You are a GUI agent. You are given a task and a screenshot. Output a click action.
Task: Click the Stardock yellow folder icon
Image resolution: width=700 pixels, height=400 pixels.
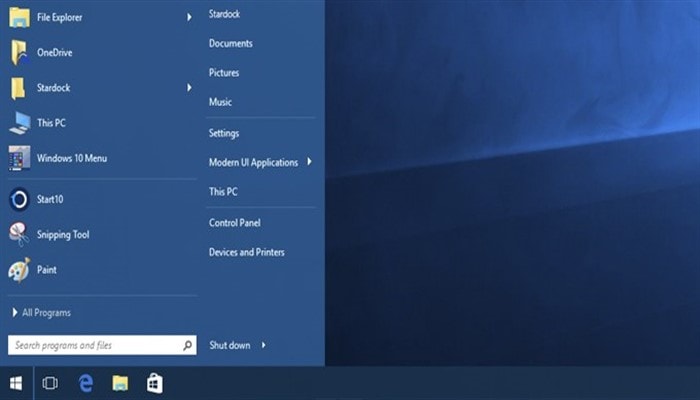pos(18,88)
